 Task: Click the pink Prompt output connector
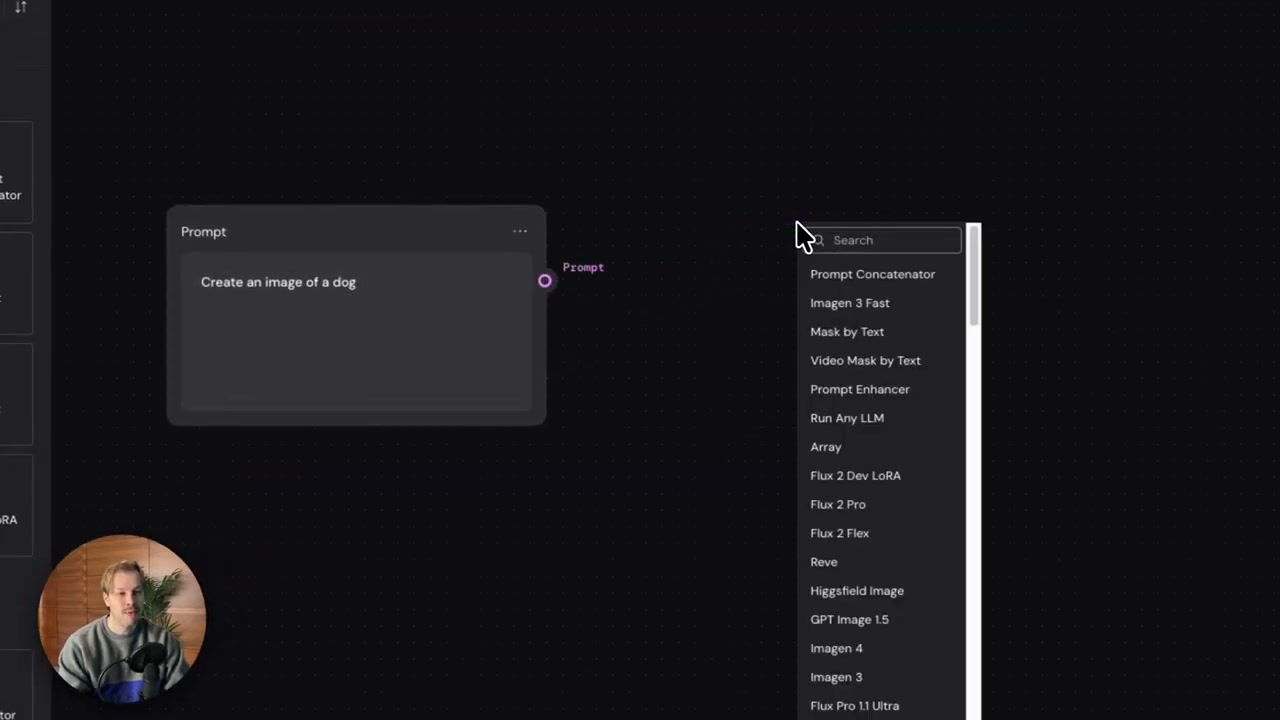pyautogui.click(x=545, y=281)
